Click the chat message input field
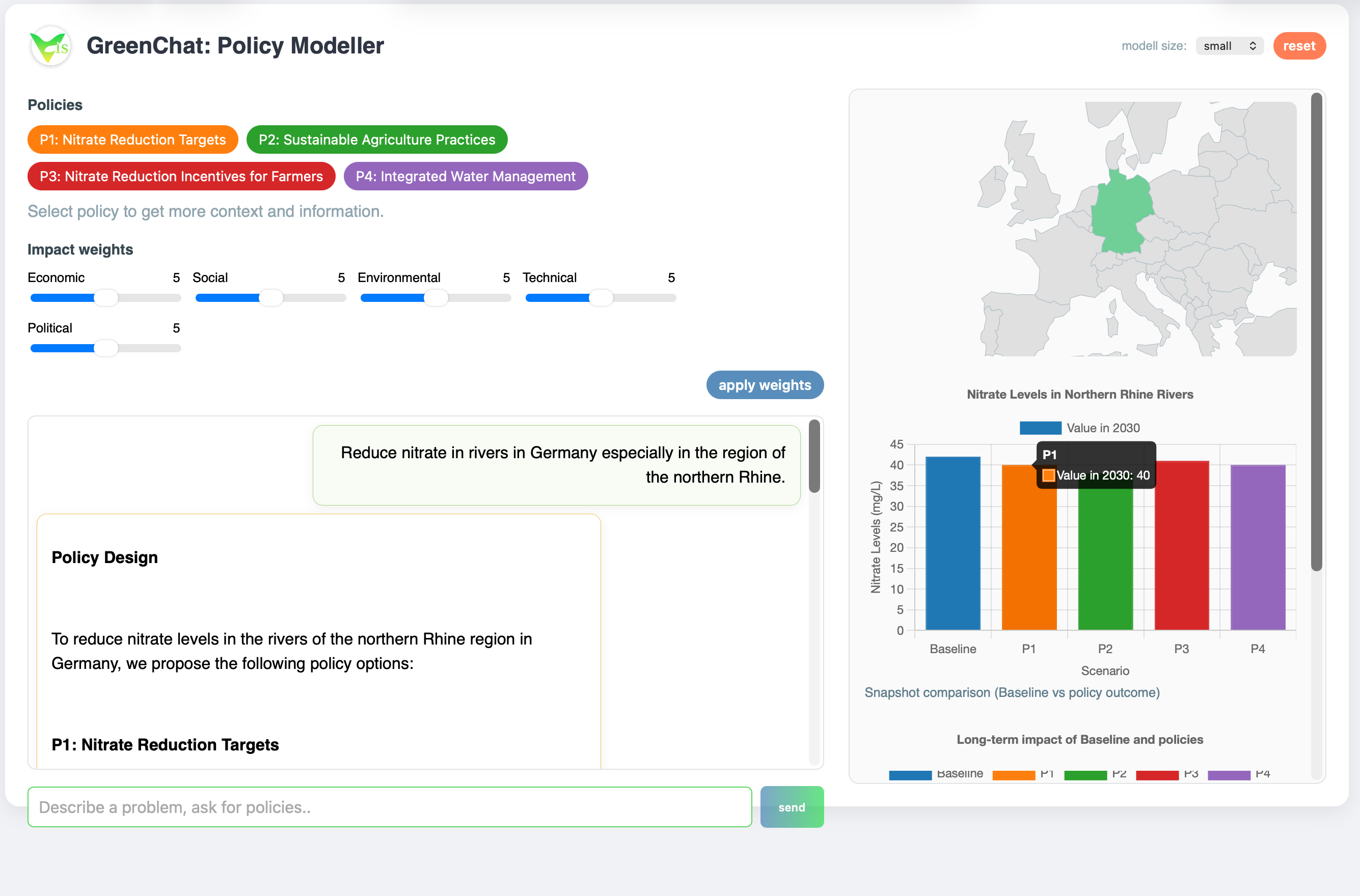The height and width of the screenshot is (896, 1360). [391, 807]
